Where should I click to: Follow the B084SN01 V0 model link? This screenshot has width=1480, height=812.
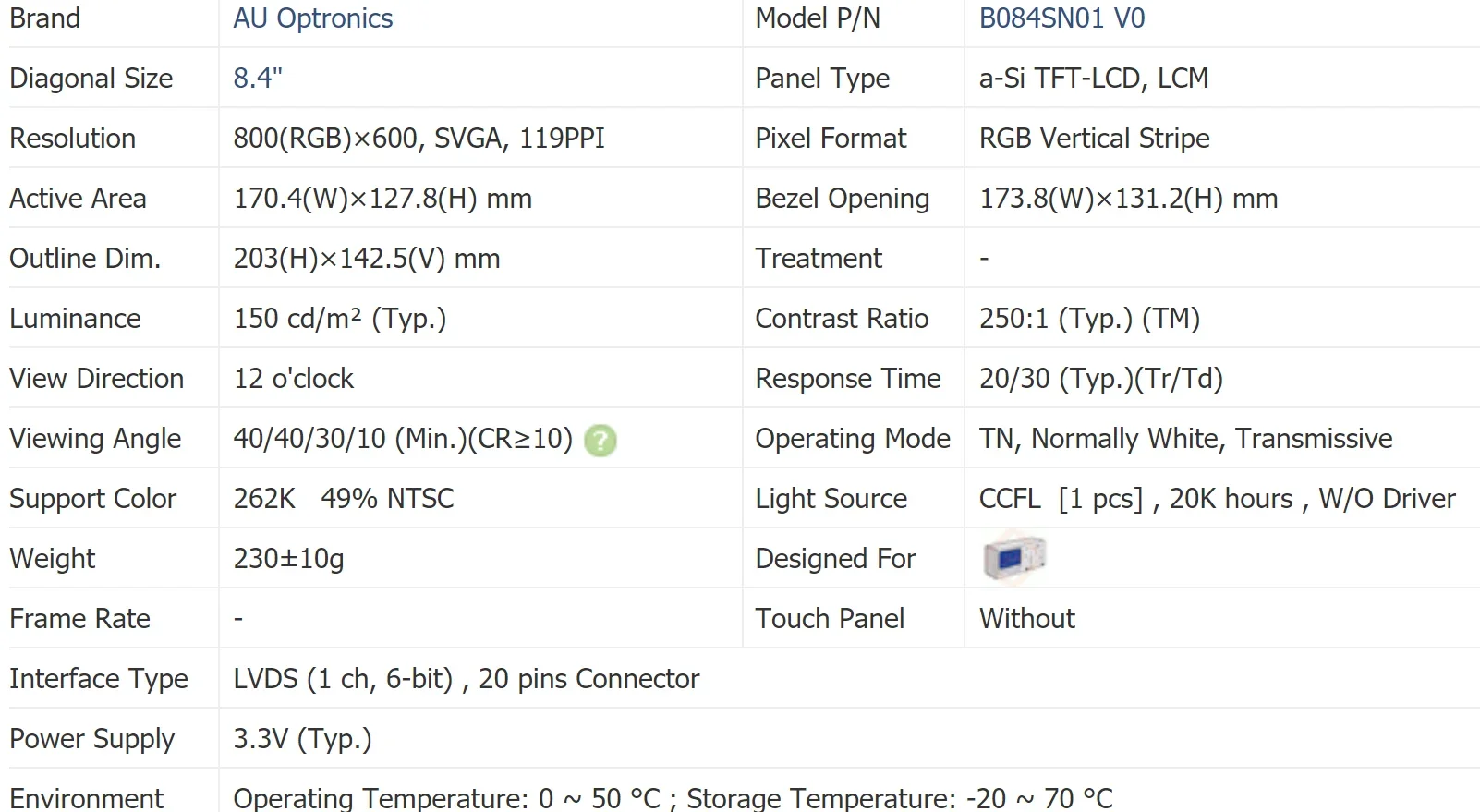point(1061,18)
